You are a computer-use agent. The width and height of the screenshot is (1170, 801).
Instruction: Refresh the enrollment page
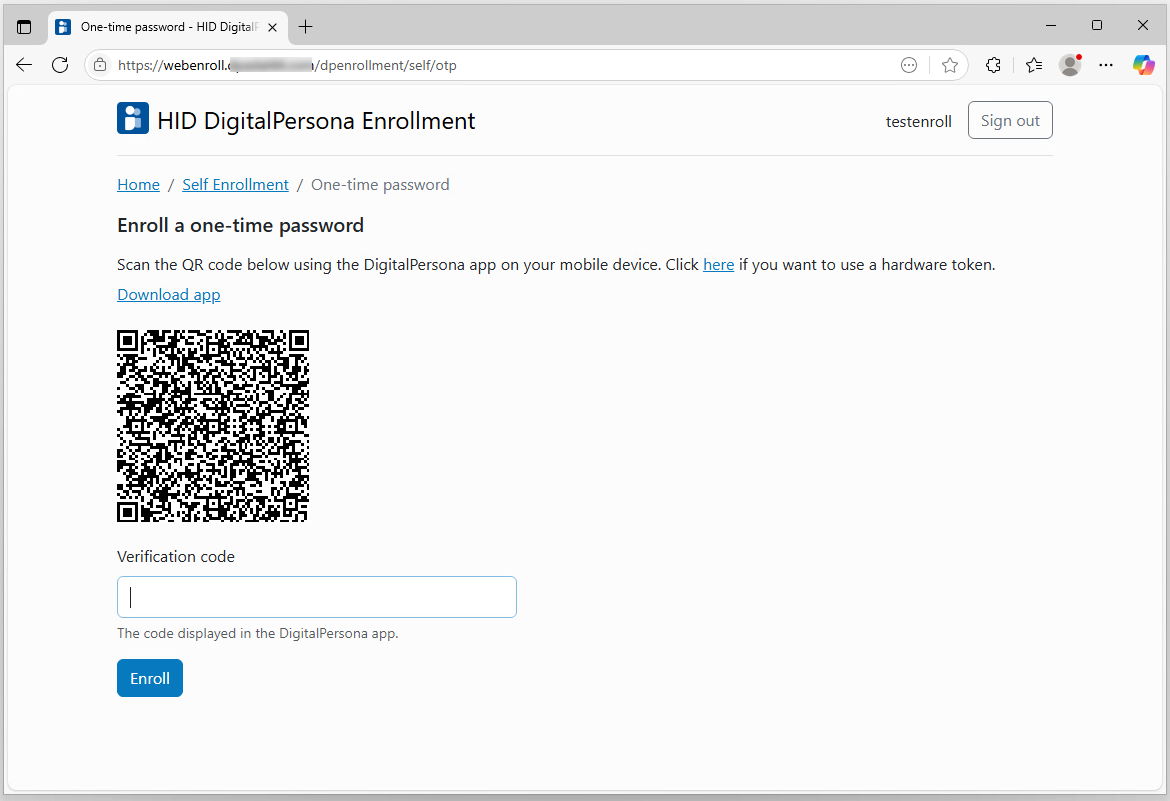(60, 65)
